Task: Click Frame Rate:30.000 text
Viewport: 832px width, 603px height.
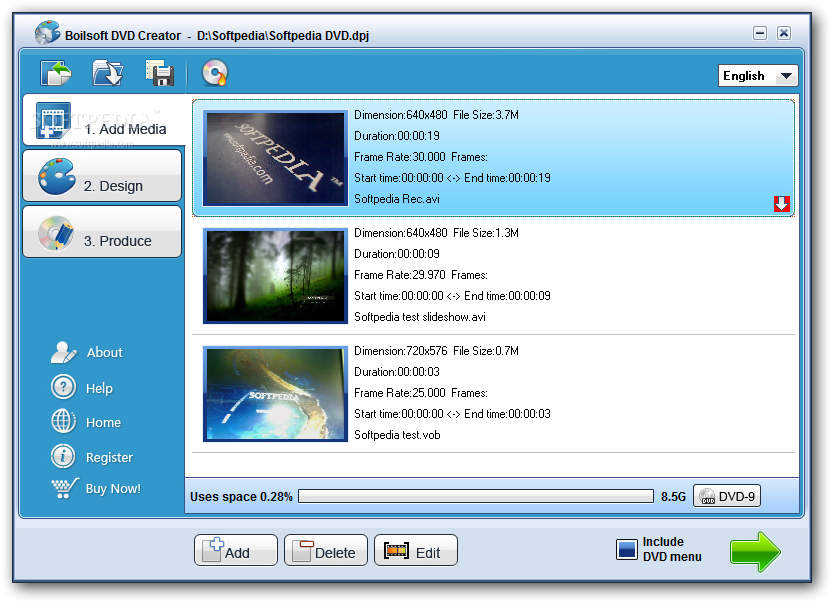Action: point(400,157)
